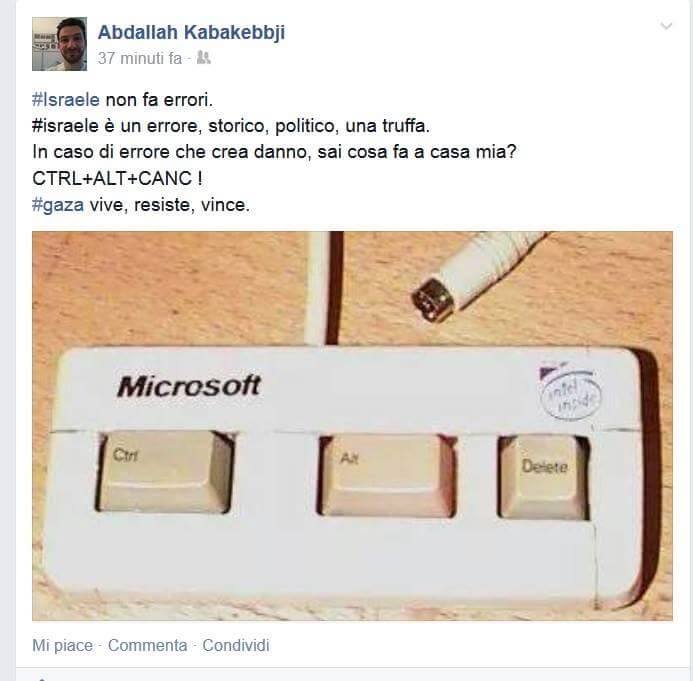Viewport: 693px width, 681px height.
Task: Click 'Commenta' to comment on post
Action: tap(148, 645)
